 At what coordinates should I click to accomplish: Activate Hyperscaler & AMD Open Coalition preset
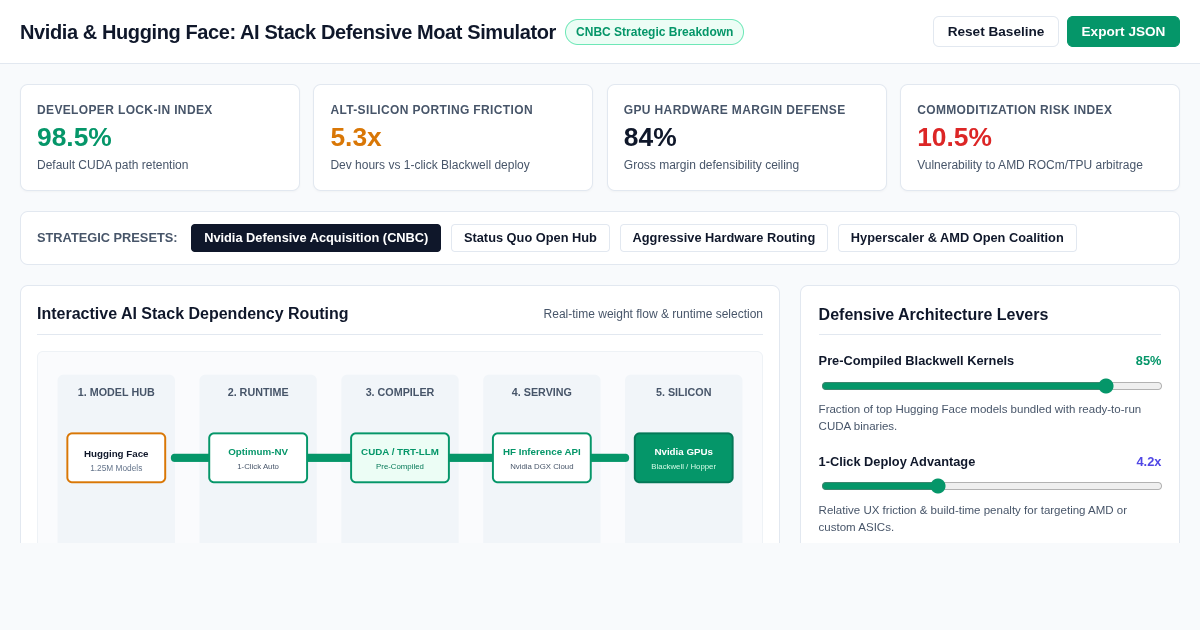(x=957, y=238)
